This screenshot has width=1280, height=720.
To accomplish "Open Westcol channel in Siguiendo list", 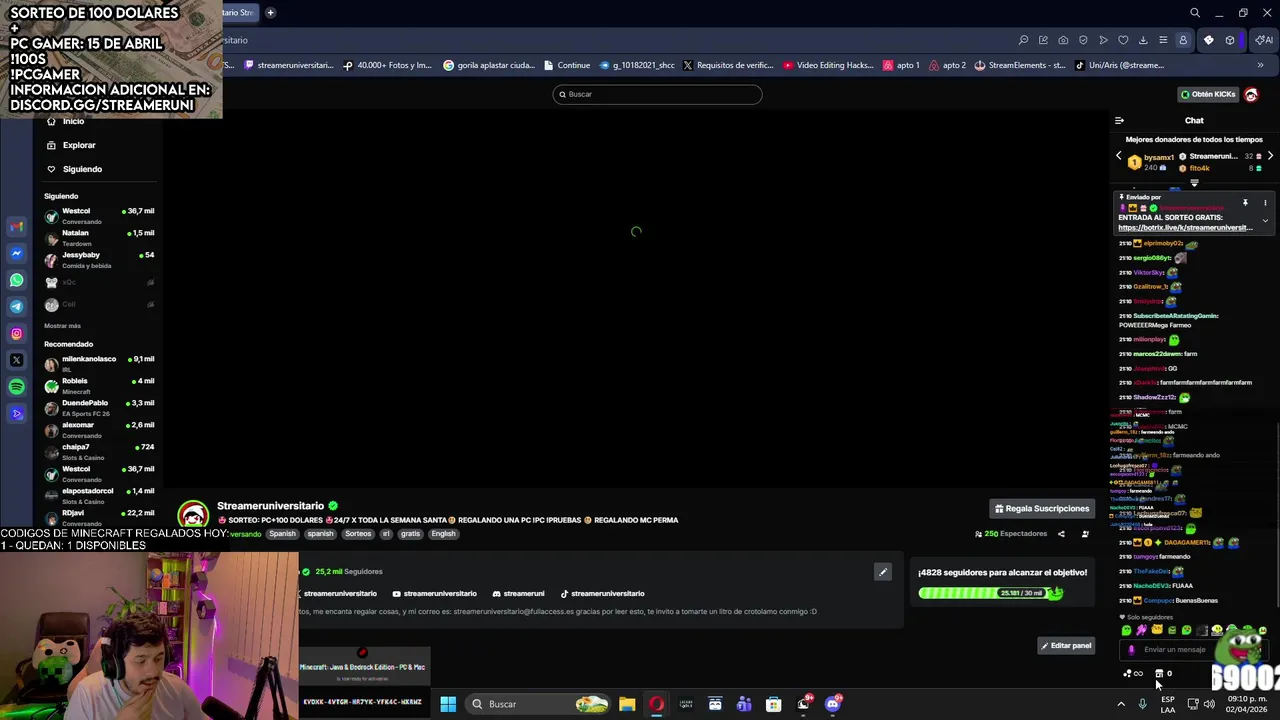I will 99,215.
